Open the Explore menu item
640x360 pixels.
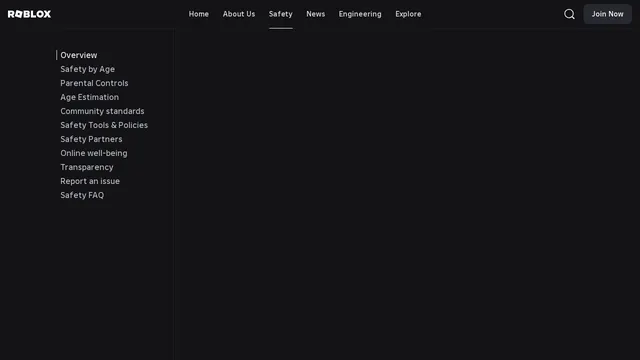[408, 14]
